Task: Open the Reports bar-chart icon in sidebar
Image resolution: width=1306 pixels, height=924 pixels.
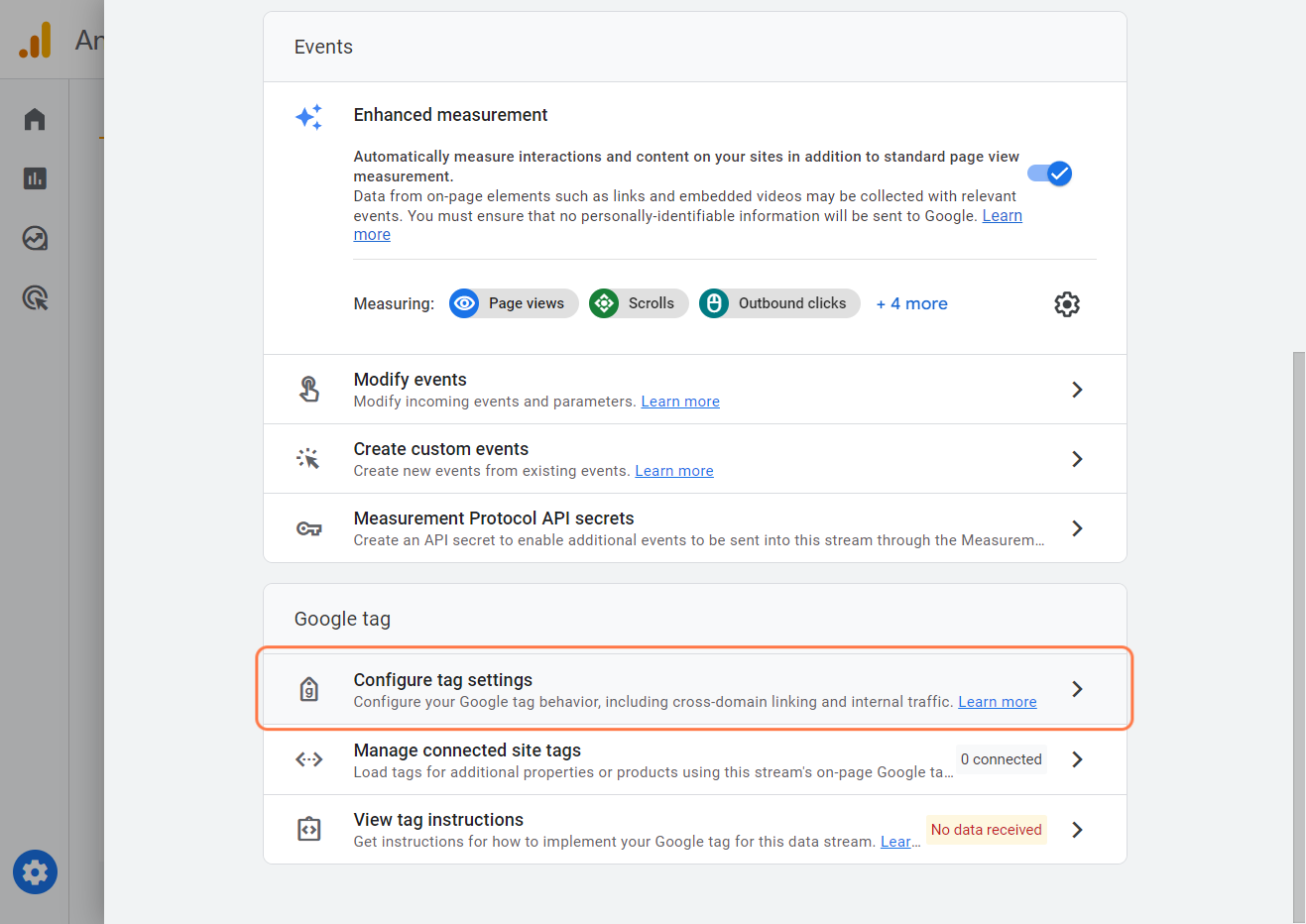Action: coord(35,178)
